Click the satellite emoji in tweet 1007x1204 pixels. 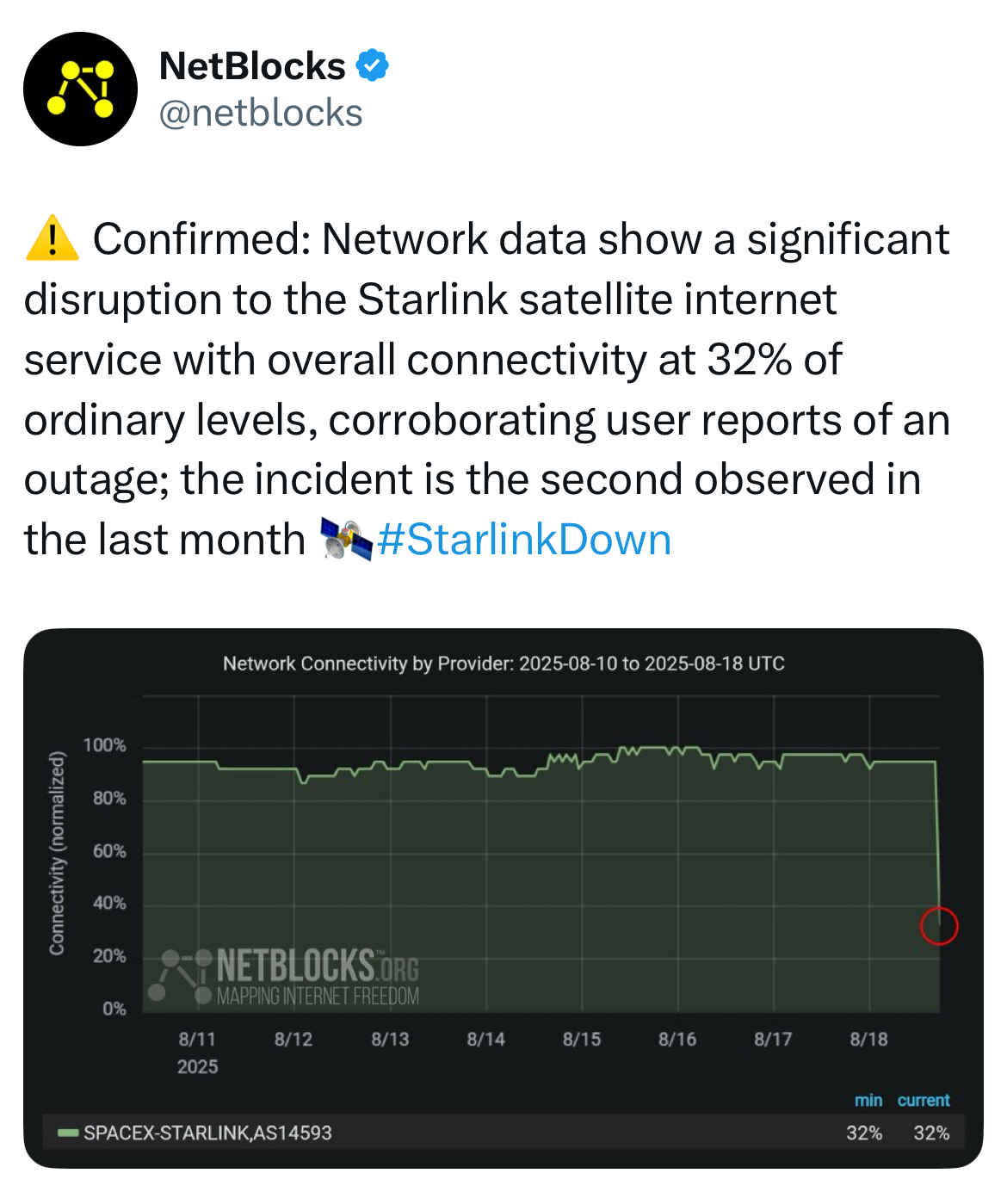(x=345, y=540)
